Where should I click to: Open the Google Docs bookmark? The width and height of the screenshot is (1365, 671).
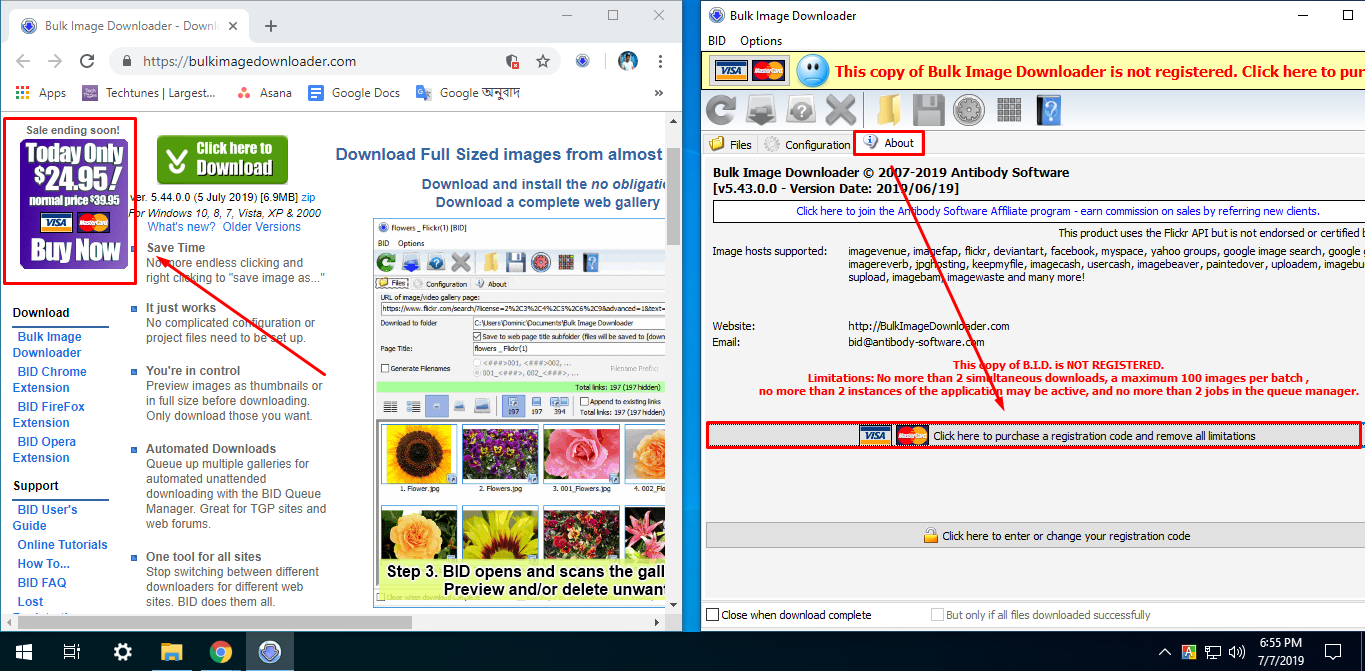point(354,93)
